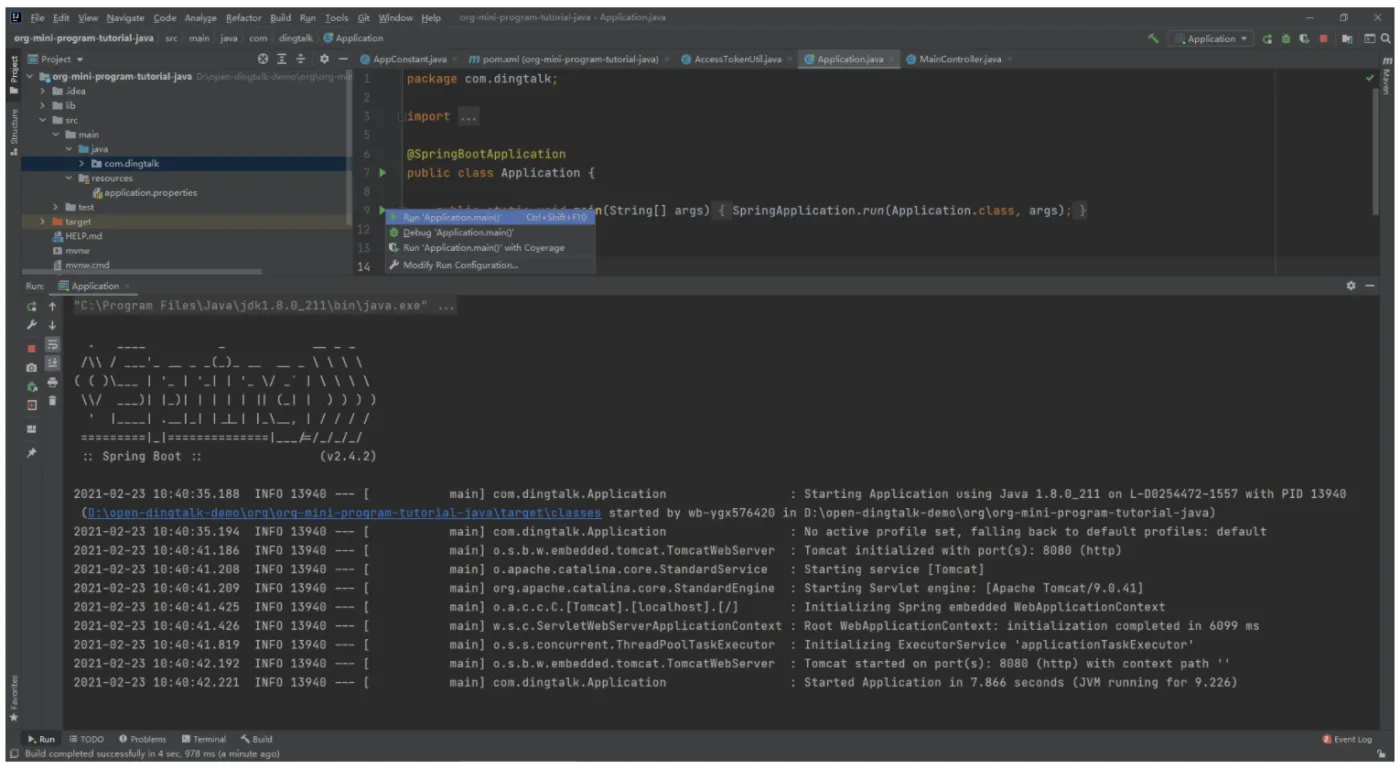Open the Navigate menu
This screenshot has height=769, width=1400.
pyautogui.click(x=125, y=18)
